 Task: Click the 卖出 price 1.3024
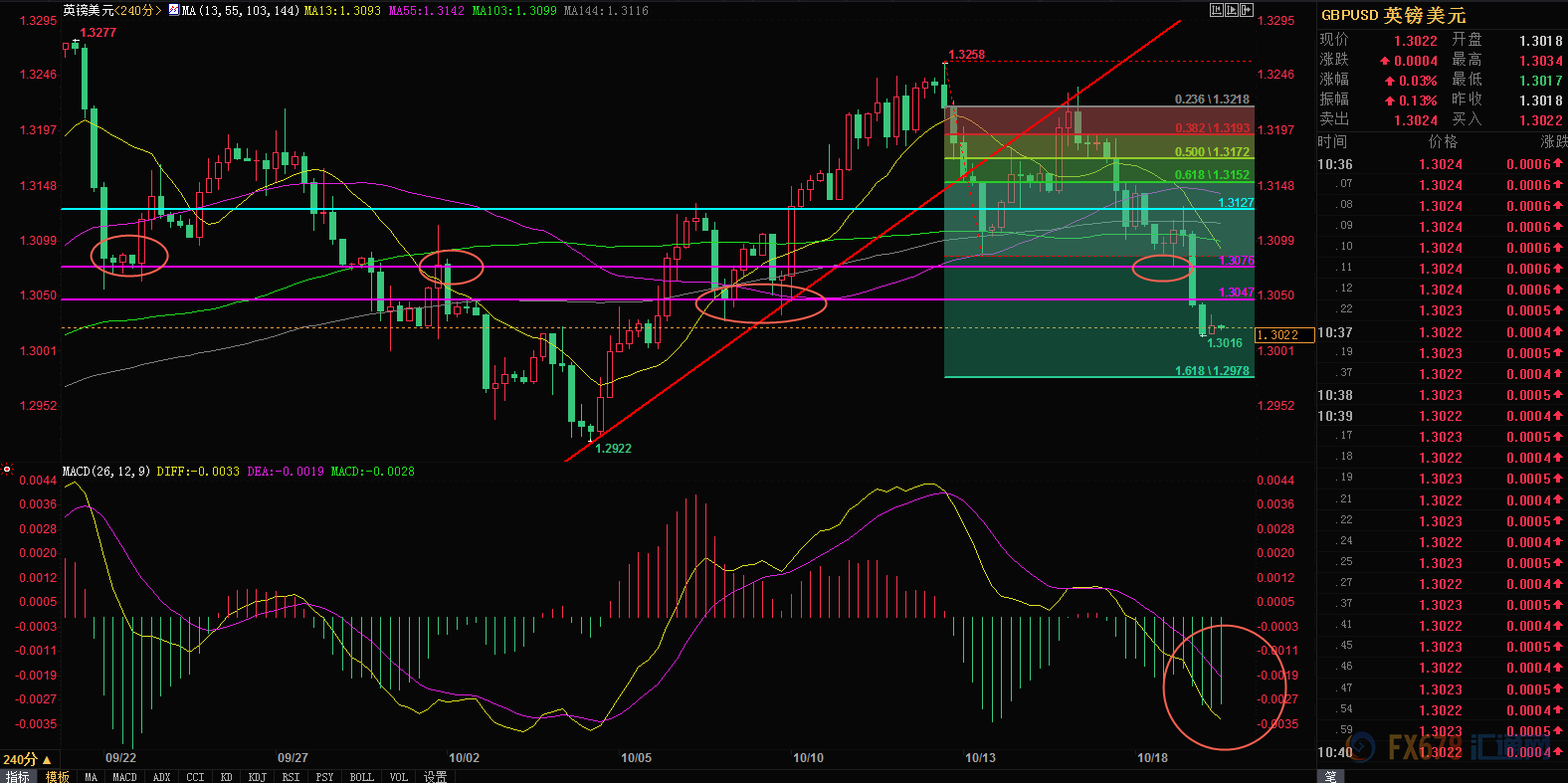[1415, 120]
